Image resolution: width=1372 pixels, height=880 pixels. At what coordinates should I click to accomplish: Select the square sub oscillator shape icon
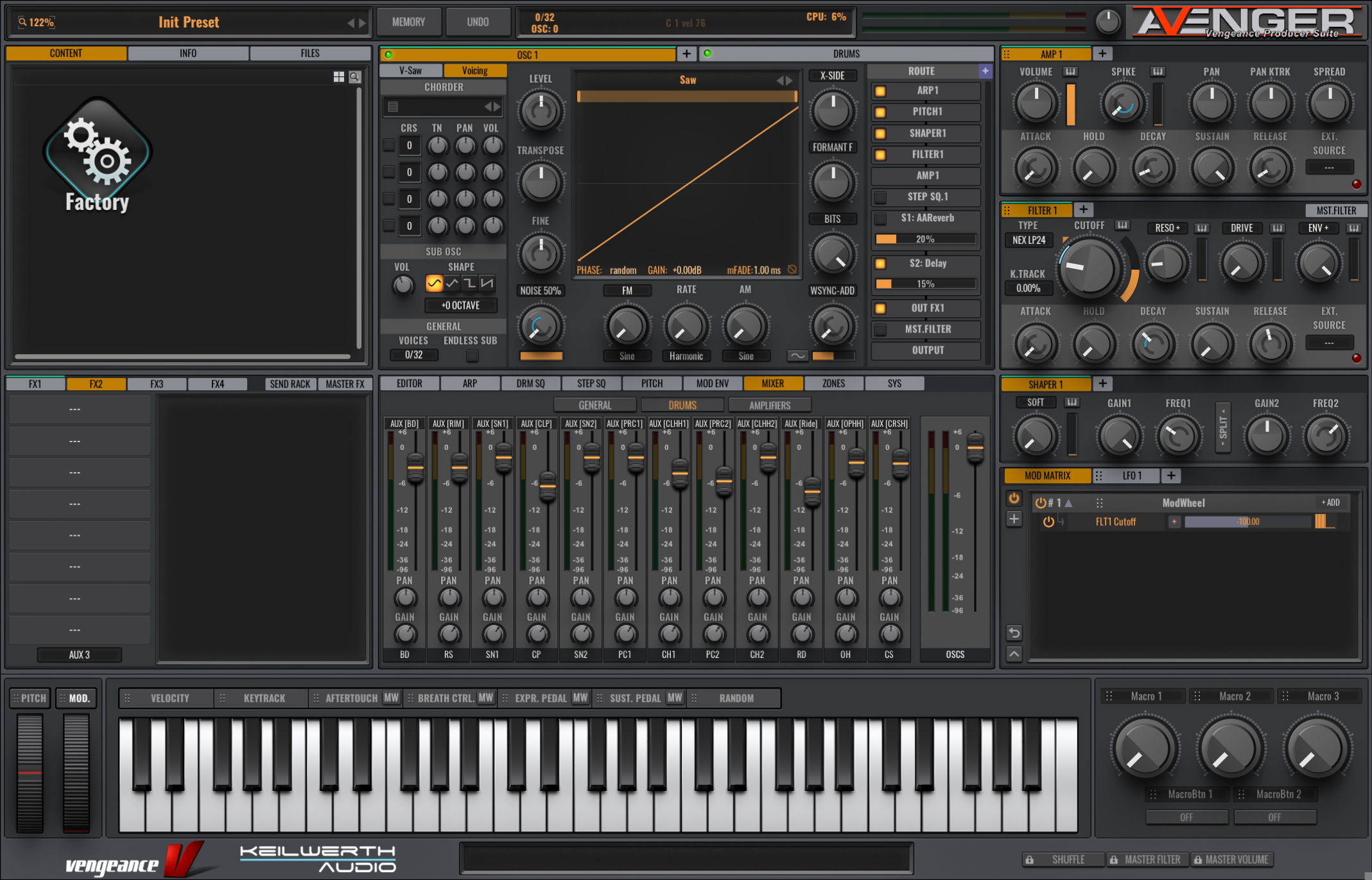[470, 283]
